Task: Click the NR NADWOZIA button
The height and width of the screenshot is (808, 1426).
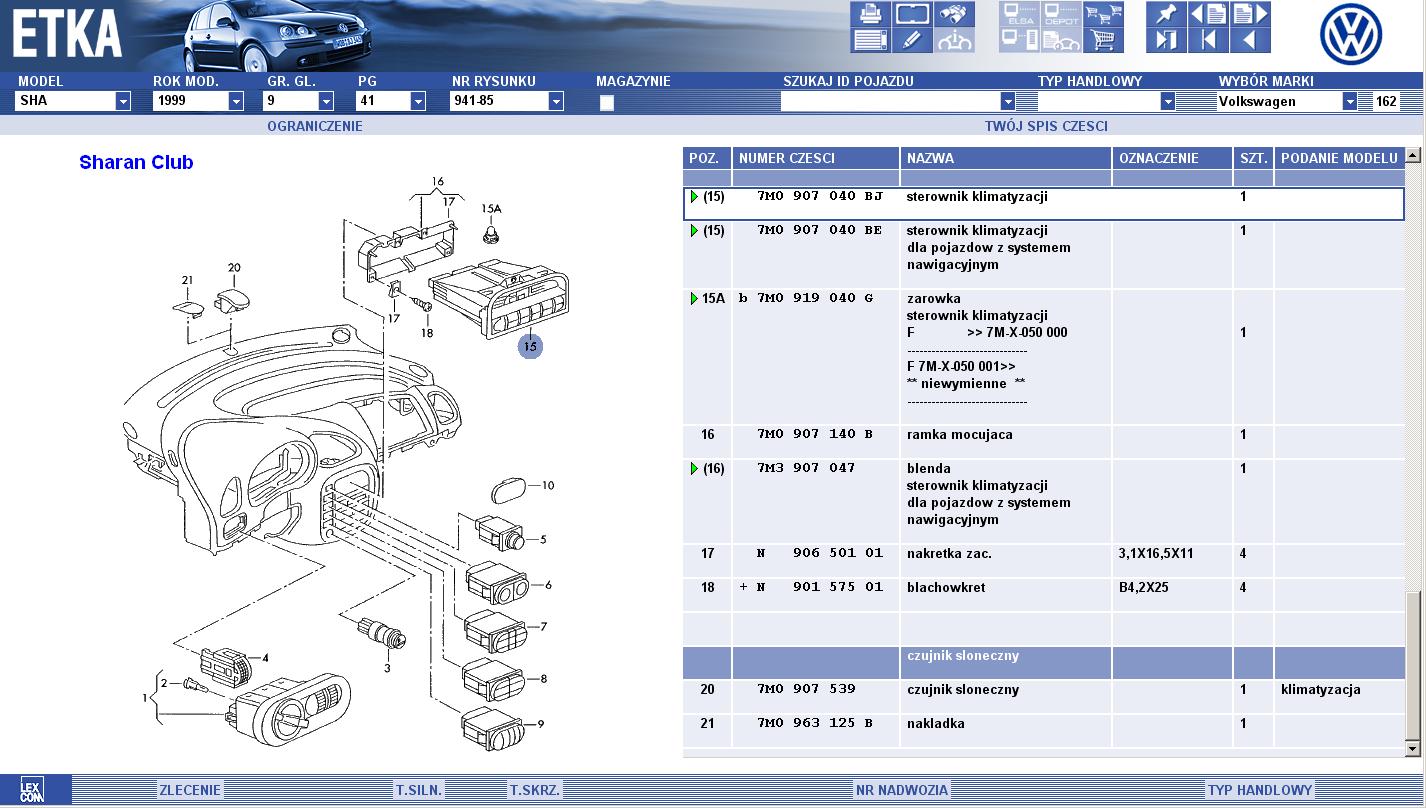Action: coord(902,790)
